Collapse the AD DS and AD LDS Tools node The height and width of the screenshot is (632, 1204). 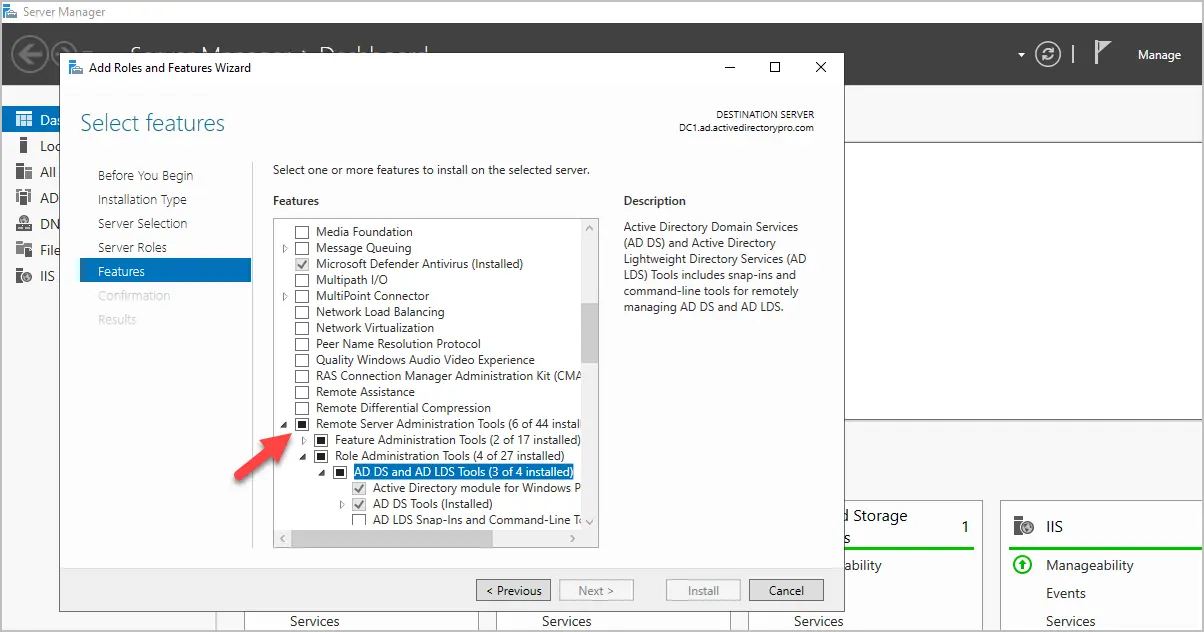pos(324,473)
